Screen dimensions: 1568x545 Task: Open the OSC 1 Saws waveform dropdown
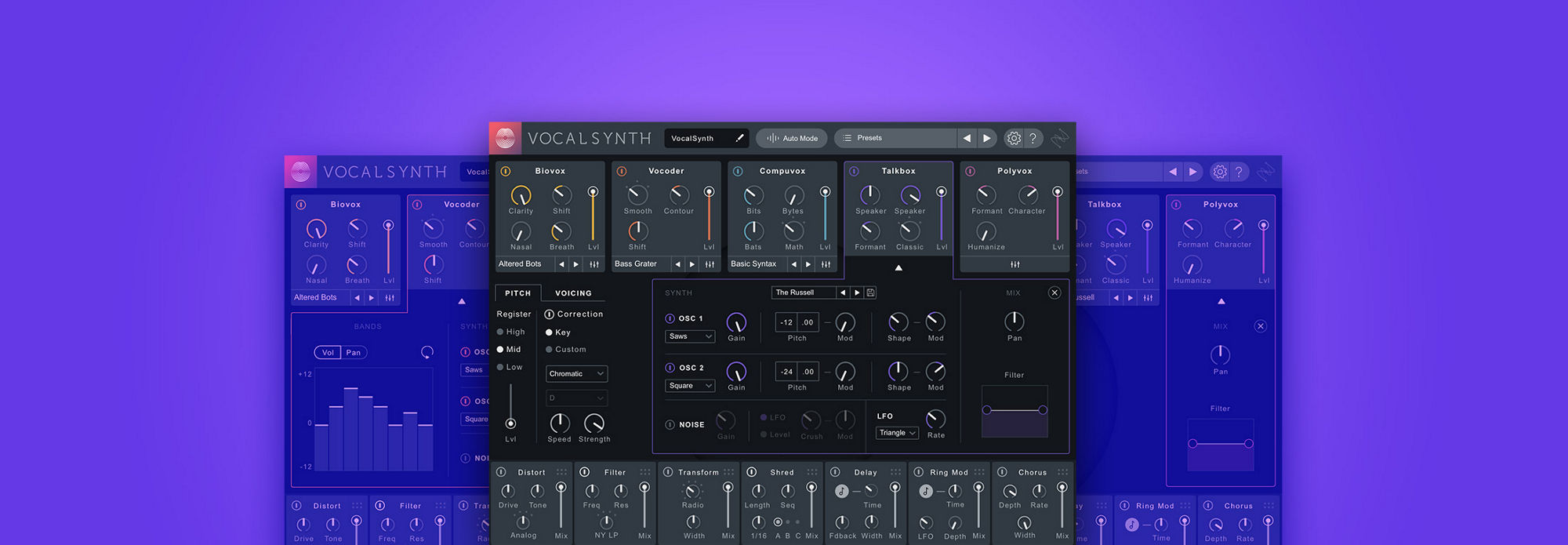[x=690, y=336]
